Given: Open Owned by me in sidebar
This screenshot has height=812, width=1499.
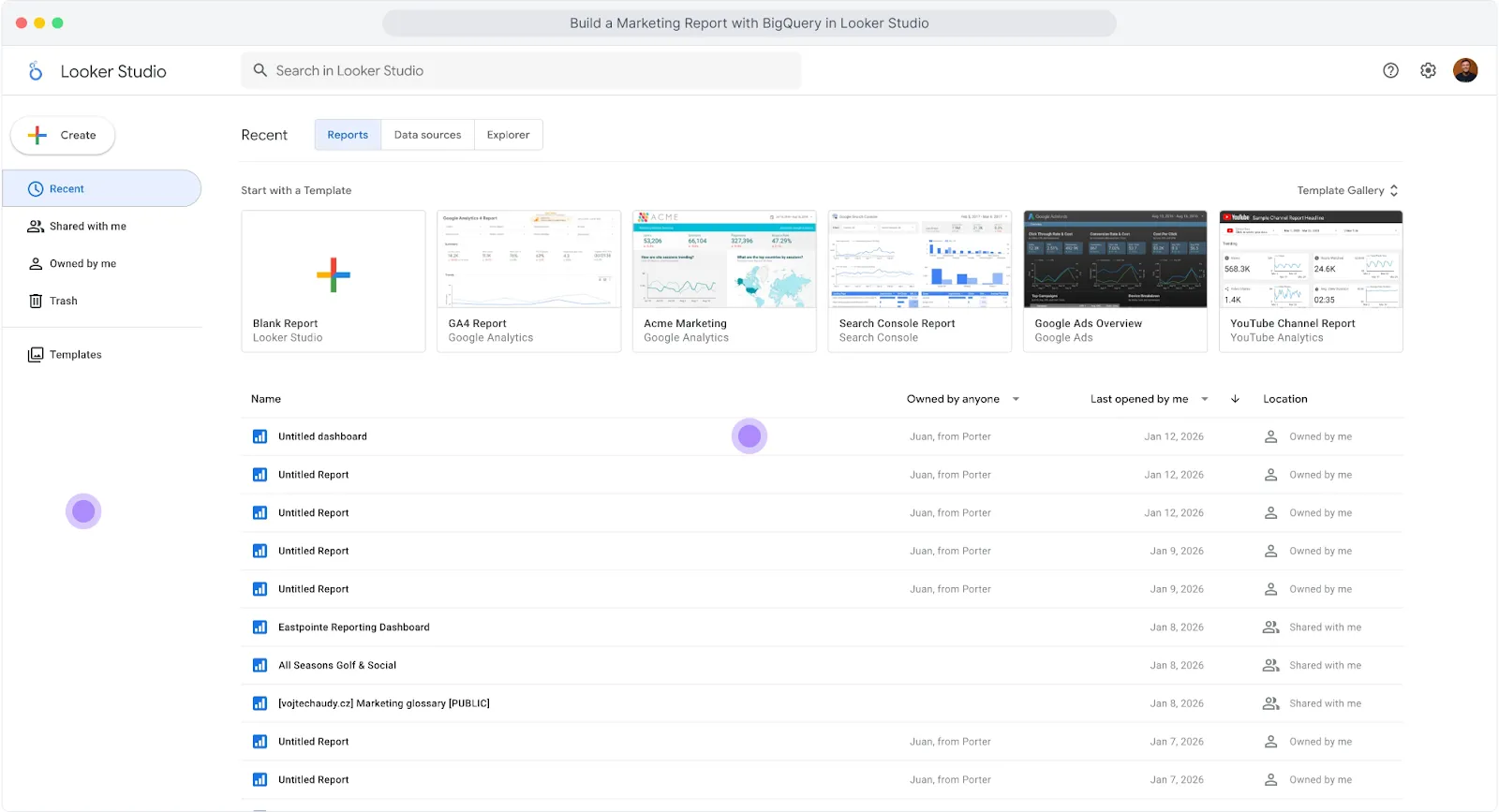Looking at the screenshot, I should point(82,264).
